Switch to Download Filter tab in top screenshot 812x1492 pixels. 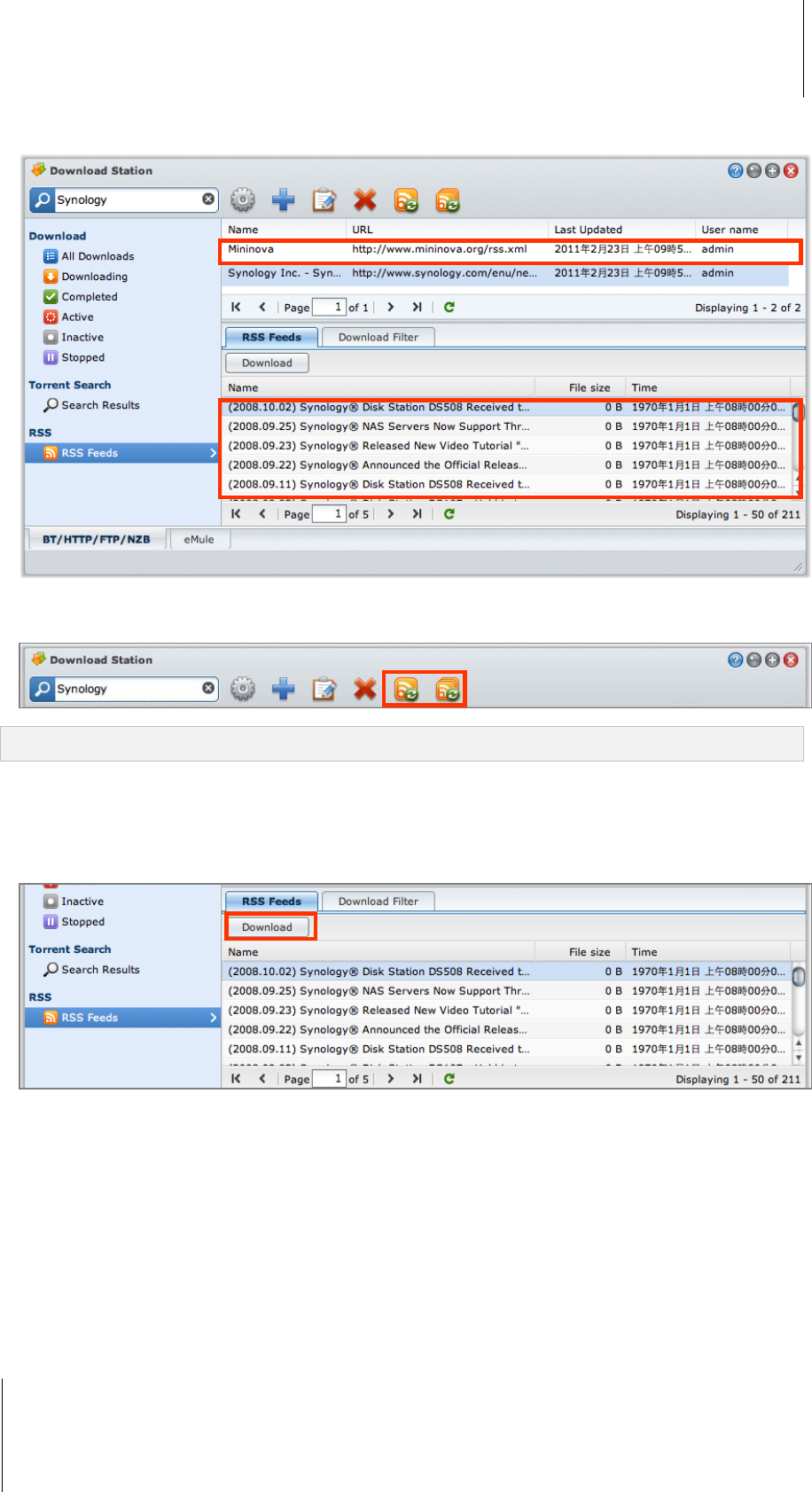tap(379, 337)
